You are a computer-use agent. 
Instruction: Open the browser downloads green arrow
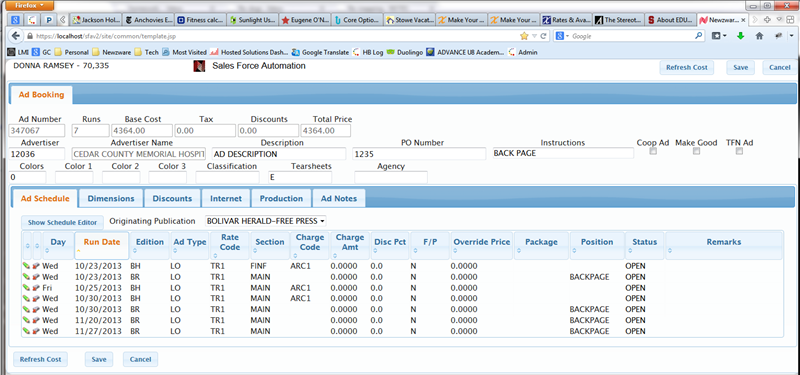pyautogui.click(x=740, y=36)
